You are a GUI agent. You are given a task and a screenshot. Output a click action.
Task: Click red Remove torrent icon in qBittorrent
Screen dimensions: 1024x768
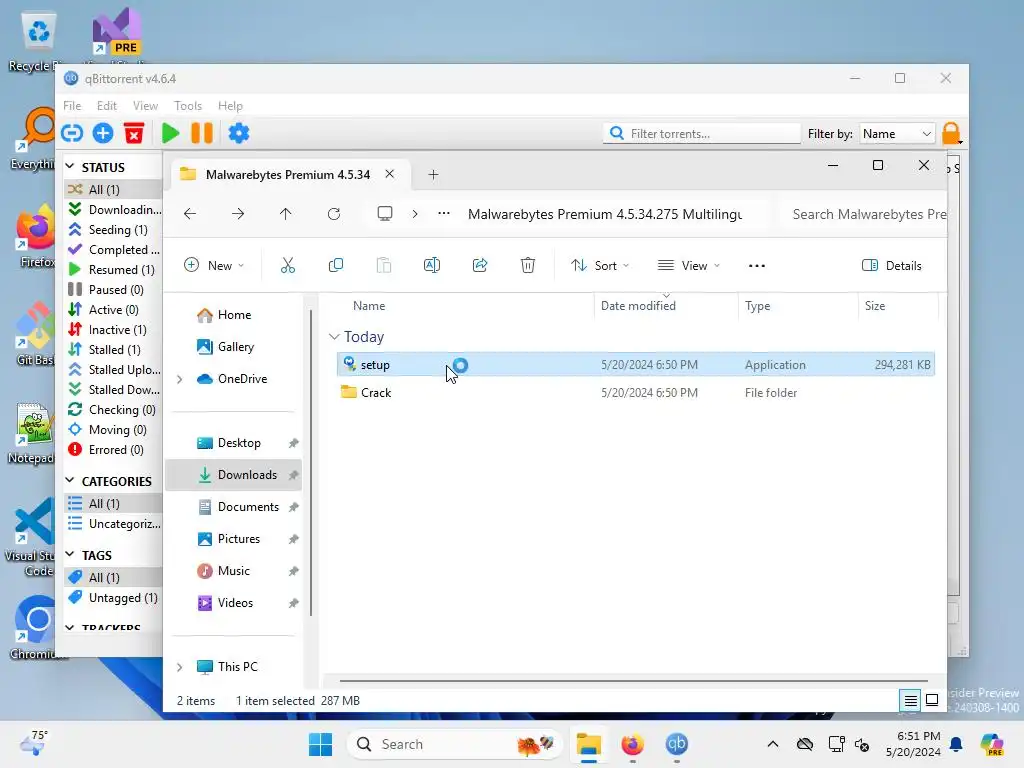click(134, 133)
